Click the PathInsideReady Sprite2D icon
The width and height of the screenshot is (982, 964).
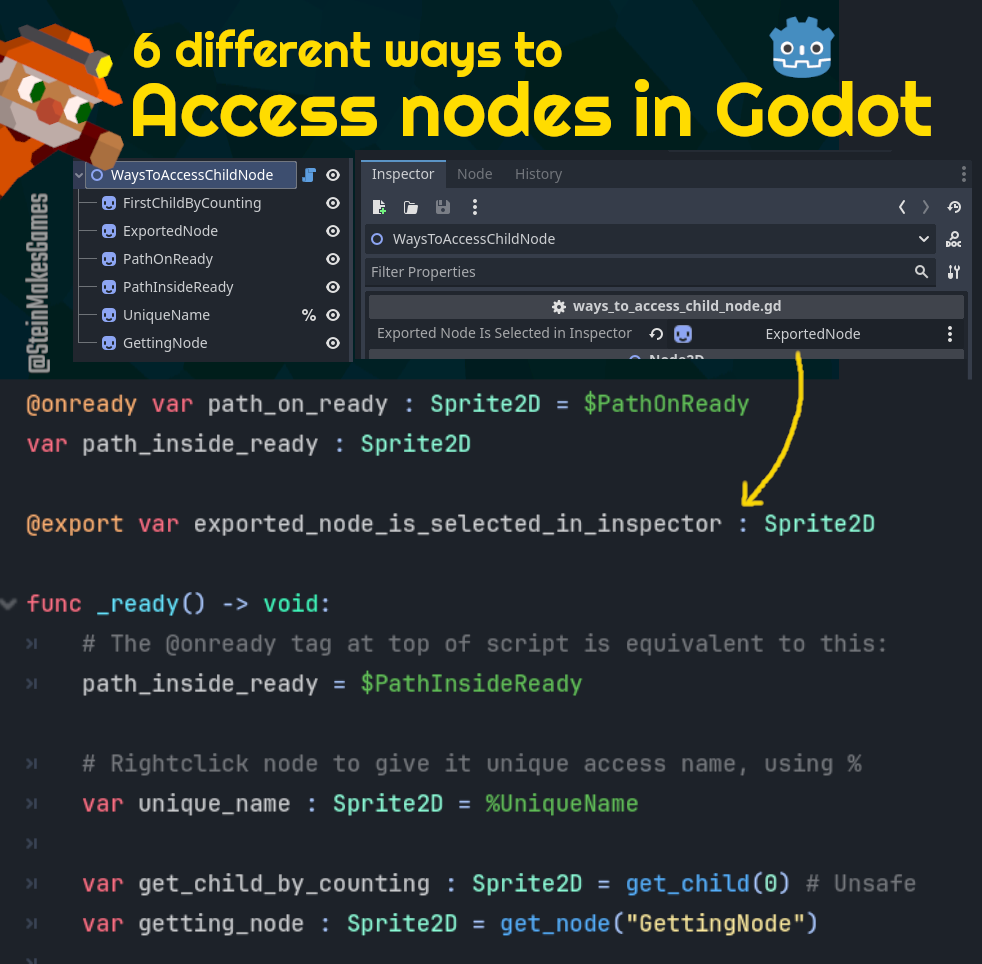point(109,287)
